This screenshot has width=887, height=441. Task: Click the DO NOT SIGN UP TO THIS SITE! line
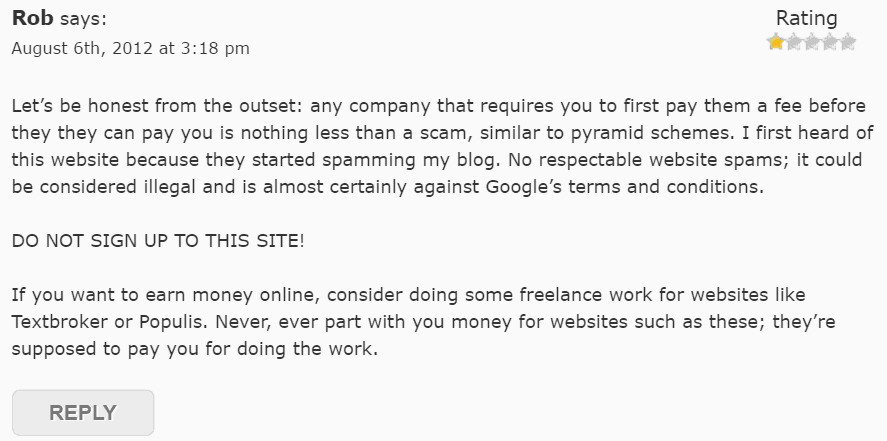[x=158, y=240]
